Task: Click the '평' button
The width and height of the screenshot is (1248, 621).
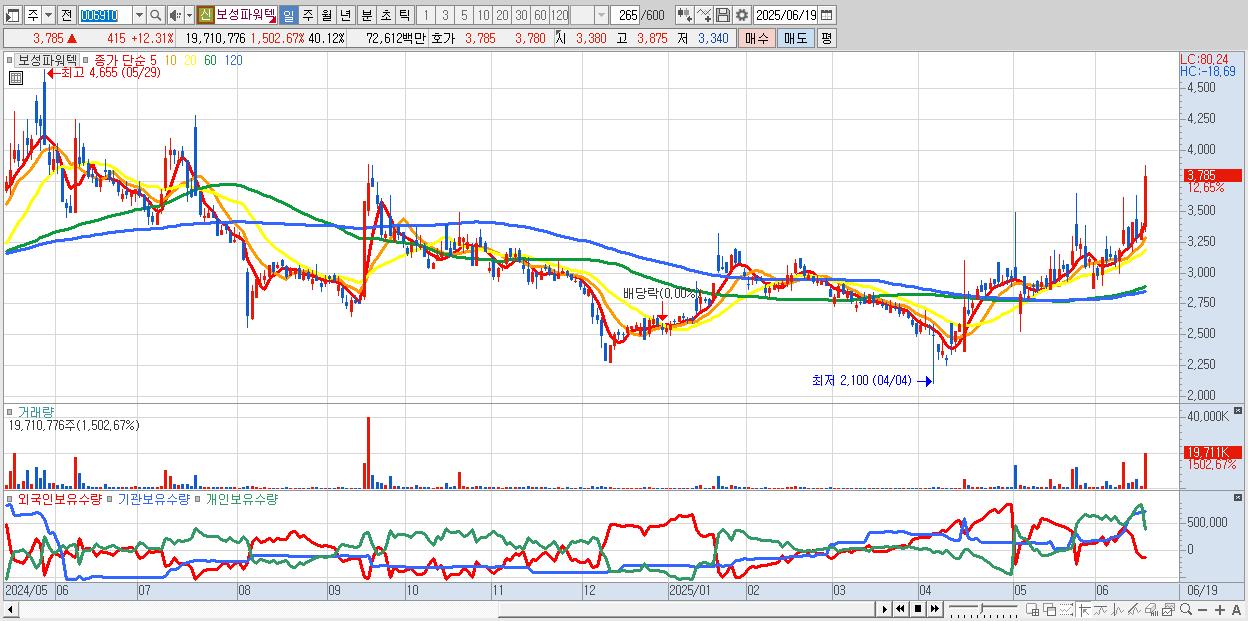Action: (x=826, y=38)
